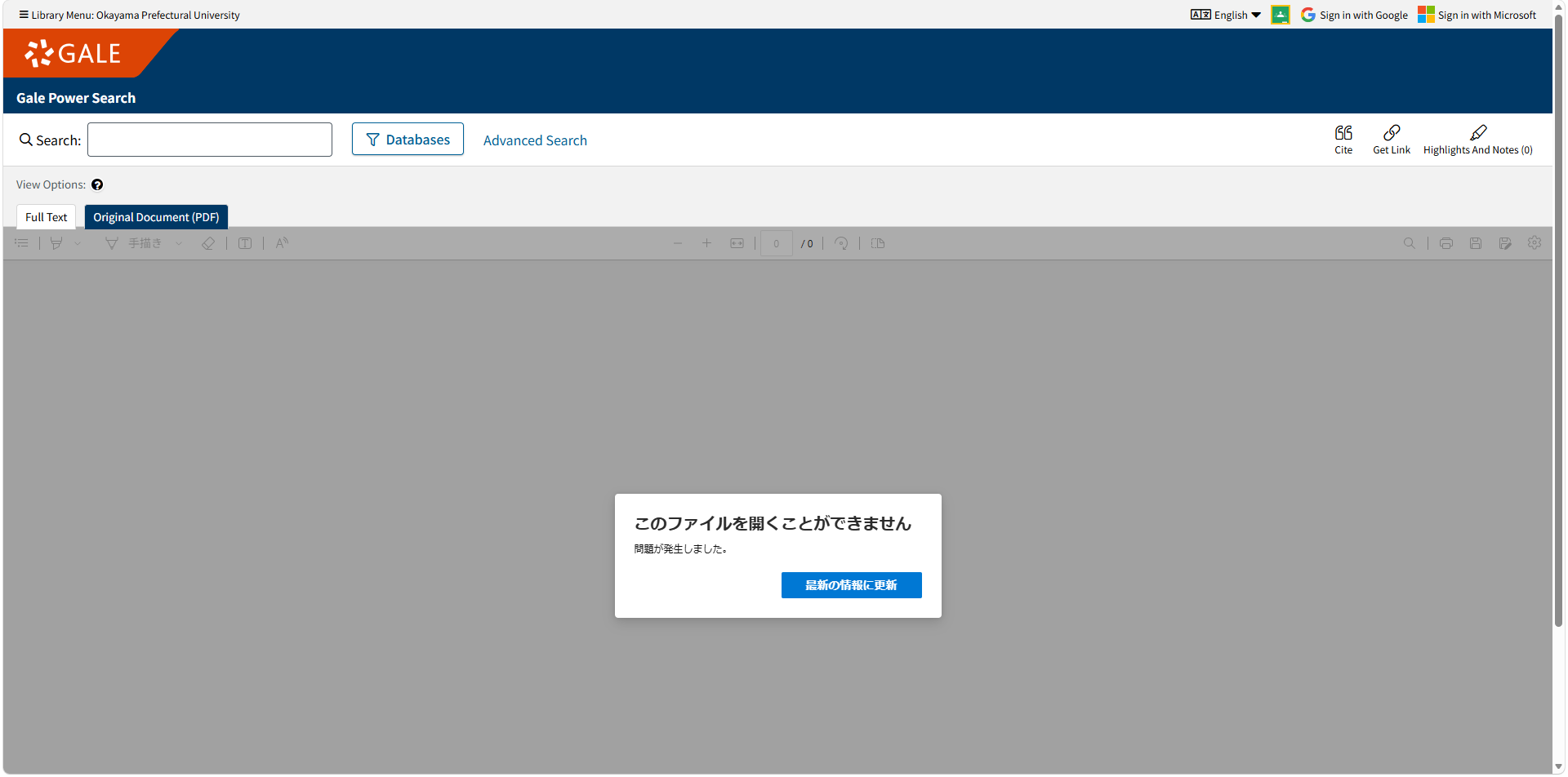Click the read aloud icon

pos(282,243)
